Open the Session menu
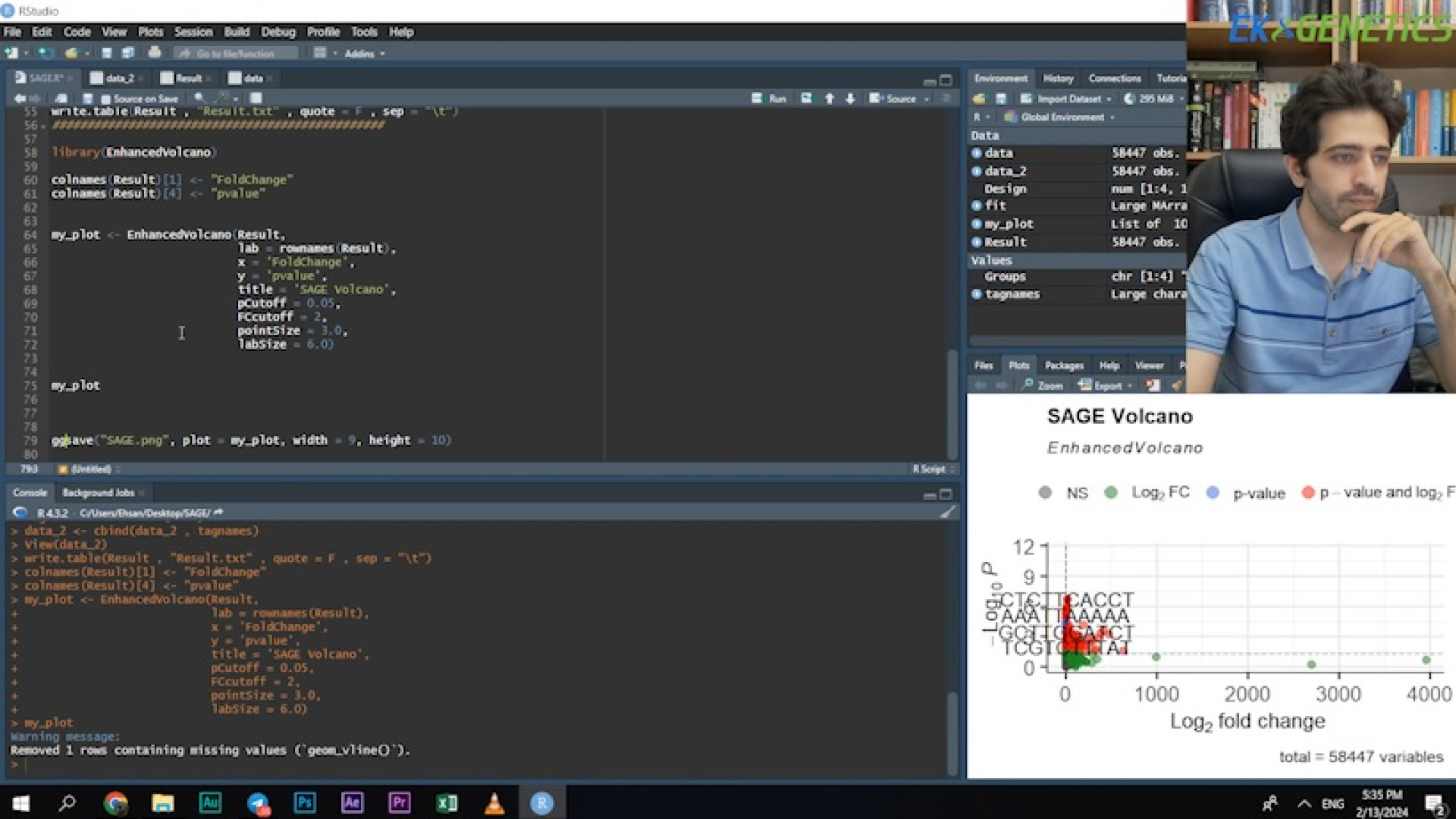1456x819 pixels. 193,32
